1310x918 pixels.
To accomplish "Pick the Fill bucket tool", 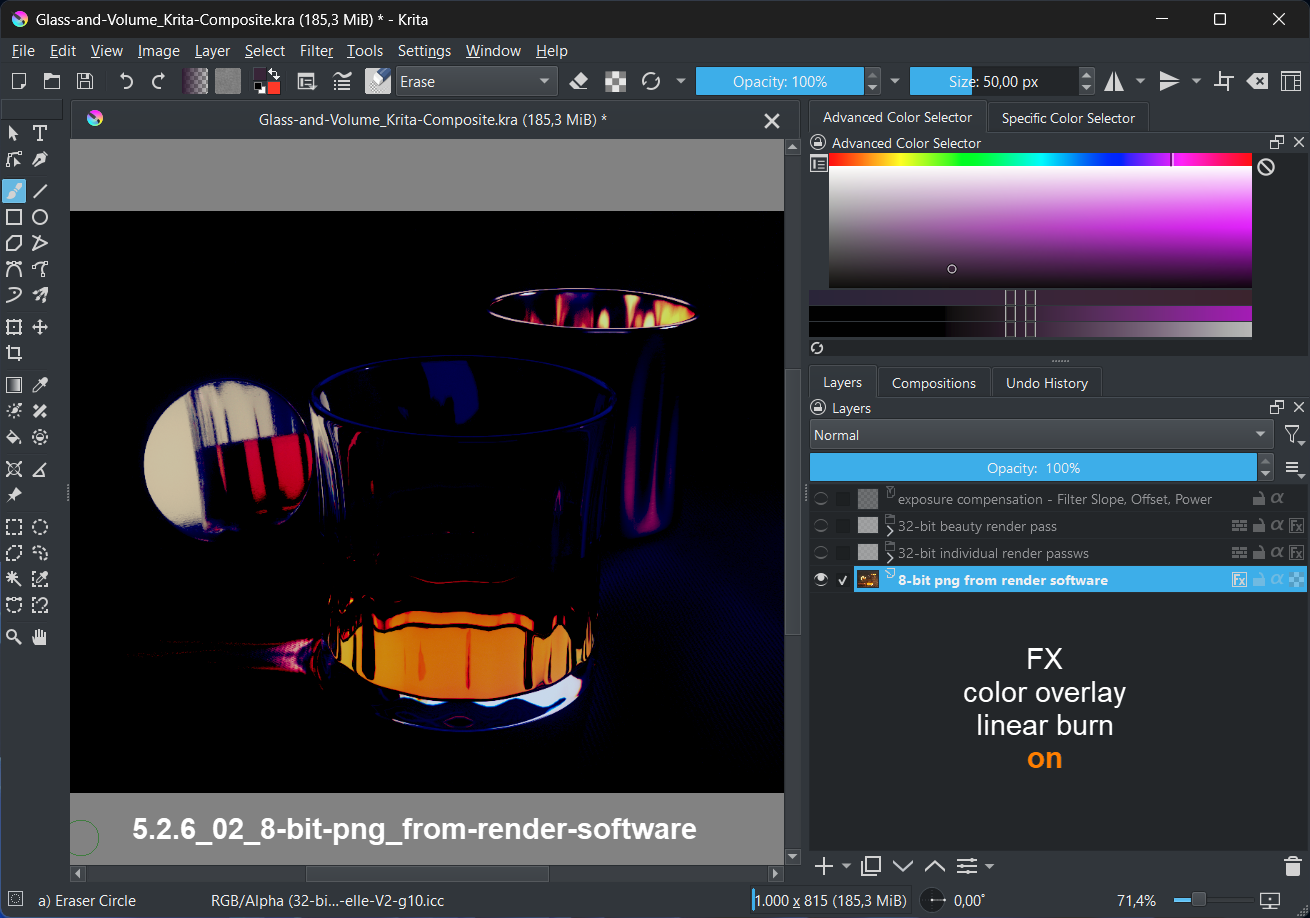I will coord(14,437).
